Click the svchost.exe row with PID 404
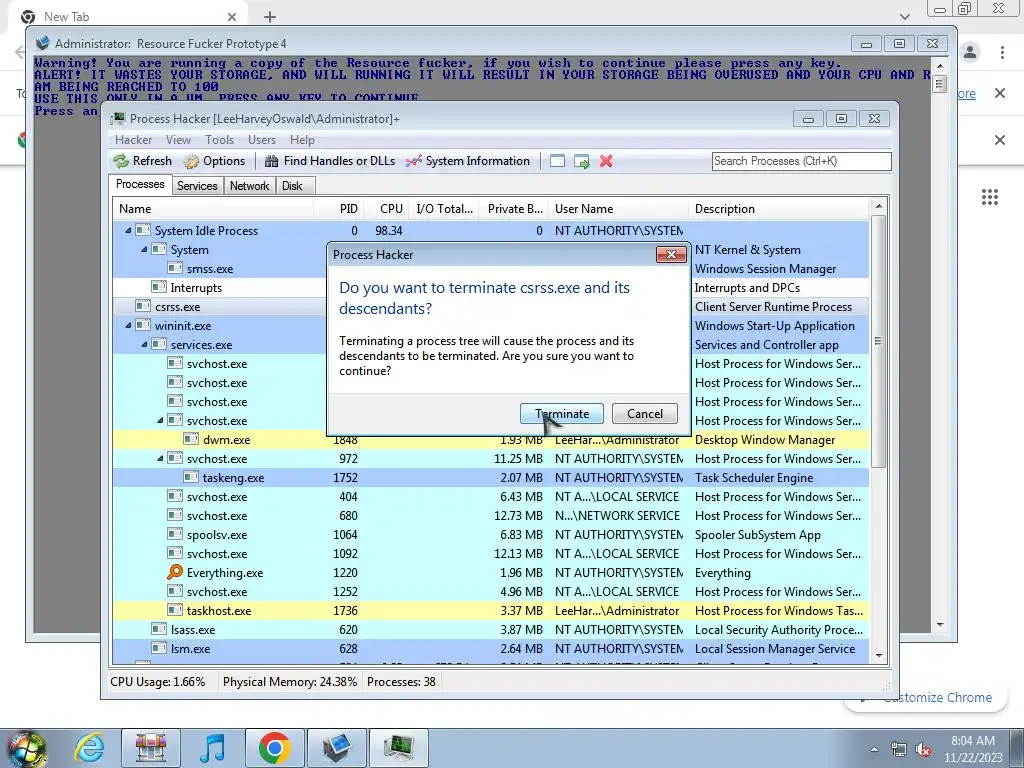The width and height of the screenshot is (1024, 768). click(490, 496)
